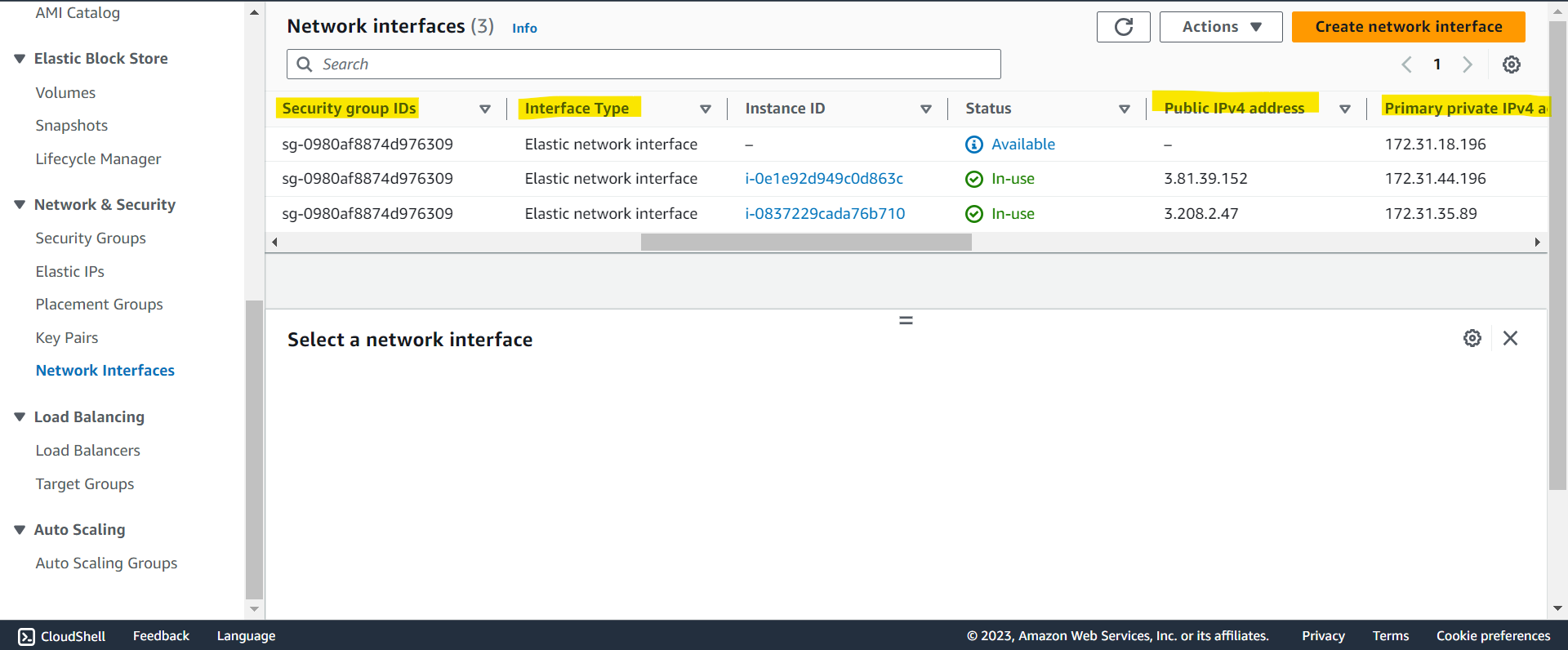Open Auto Scaling Groups in sidebar
Screen dimensions: 1568x650
(x=106, y=563)
